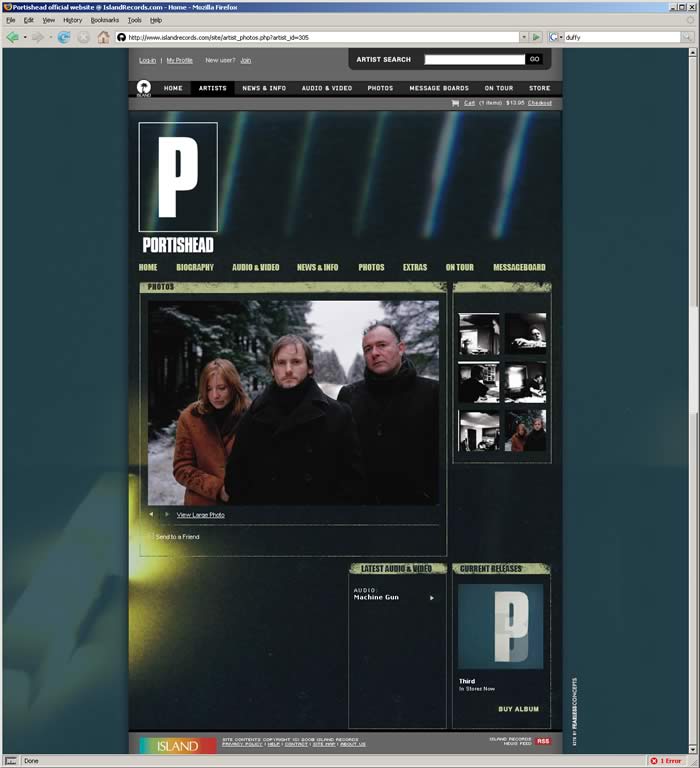Click the Stop loading icon

pyautogui.click(x=84, y=37)
